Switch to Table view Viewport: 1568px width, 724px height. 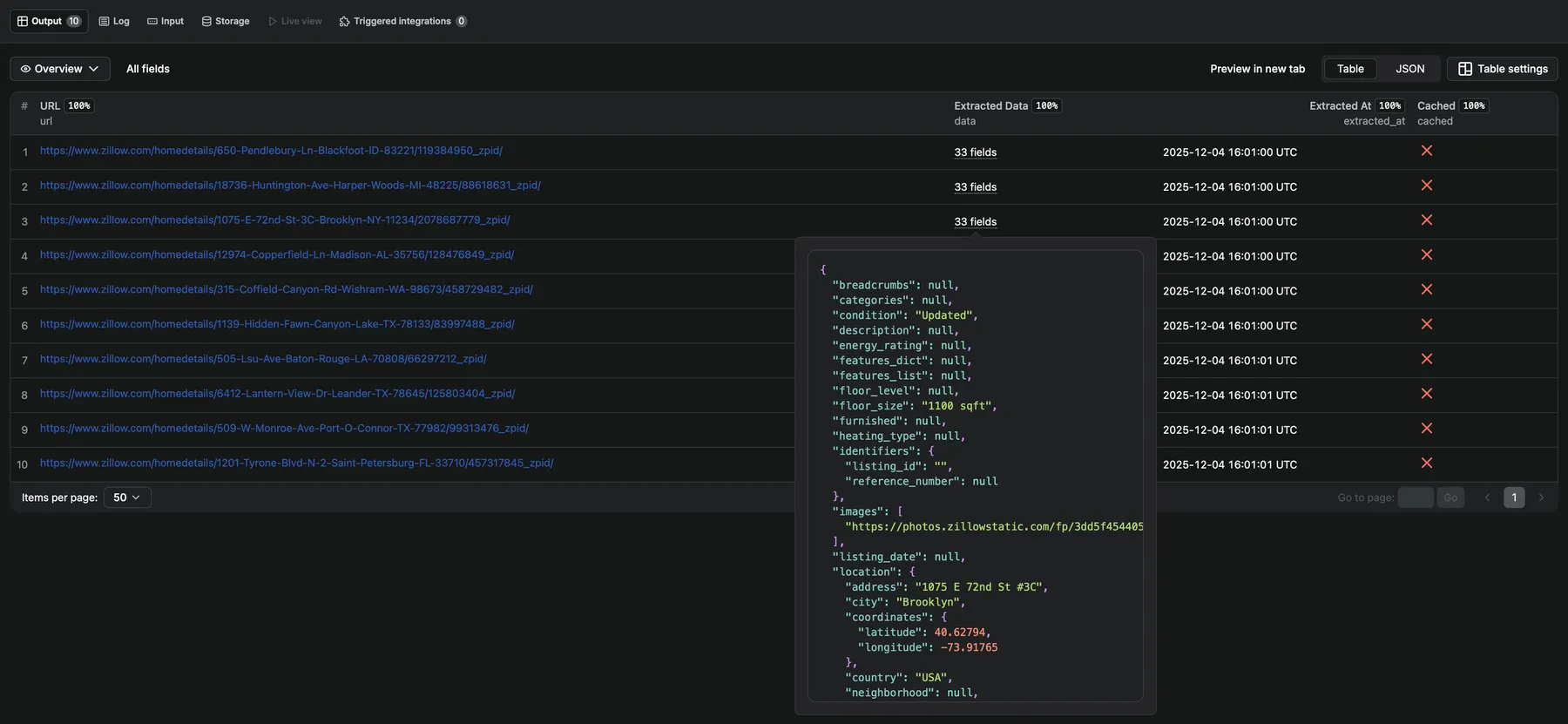click(x=1350, y=69)
